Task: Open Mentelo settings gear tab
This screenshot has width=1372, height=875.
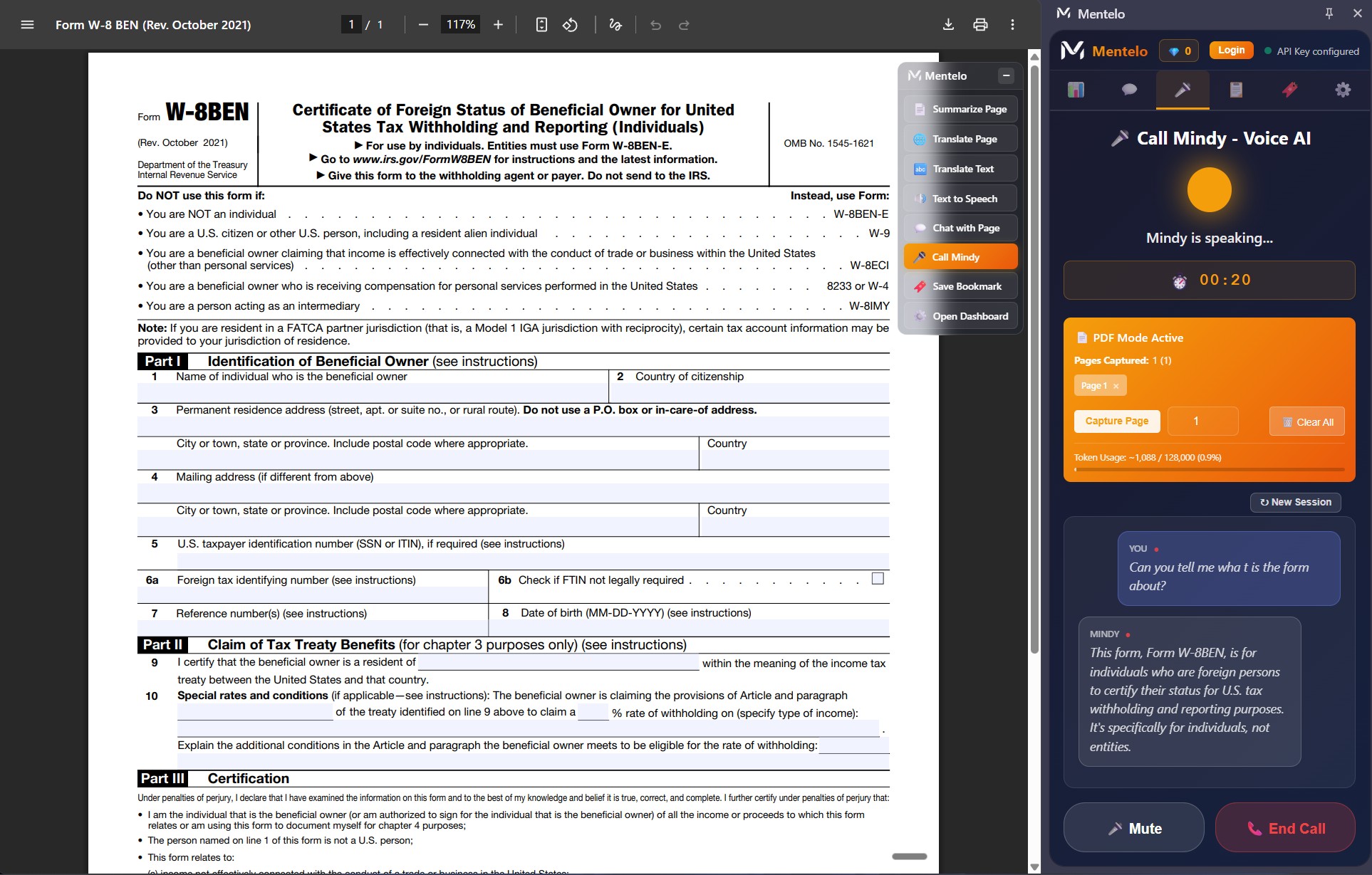Action: [1342, 90]
